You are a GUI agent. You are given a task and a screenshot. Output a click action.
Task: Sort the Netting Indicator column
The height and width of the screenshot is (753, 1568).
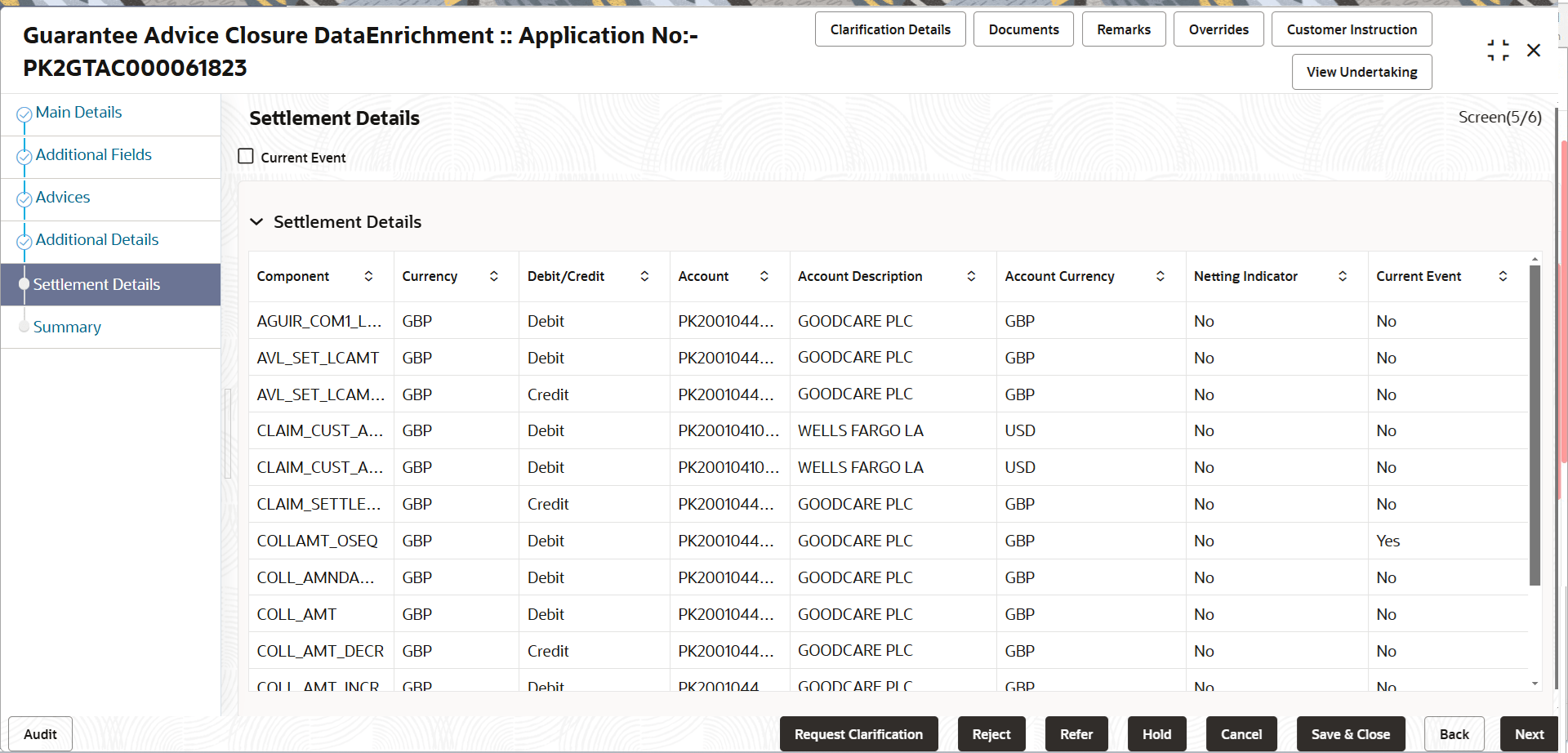pyautogui.click(x=1343, y=276)
